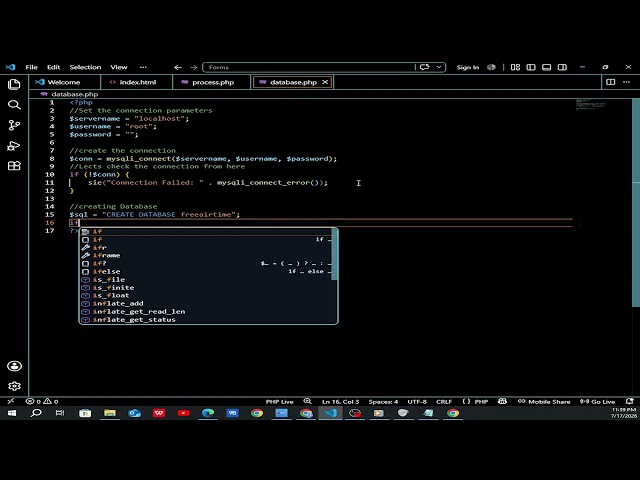Image resolution: width=640 pixels, height=480 pixels.
Task: Click the VS Code logo icon
Action: [x=10, y=67]
